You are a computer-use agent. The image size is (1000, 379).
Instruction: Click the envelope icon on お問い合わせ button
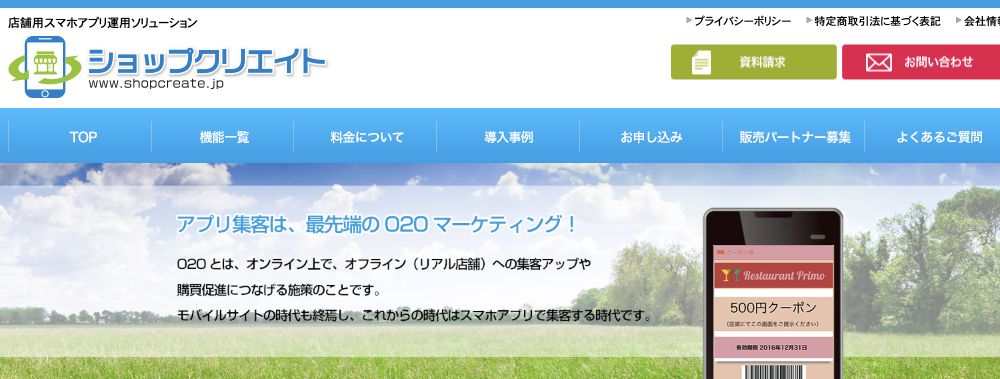(878, 63)
